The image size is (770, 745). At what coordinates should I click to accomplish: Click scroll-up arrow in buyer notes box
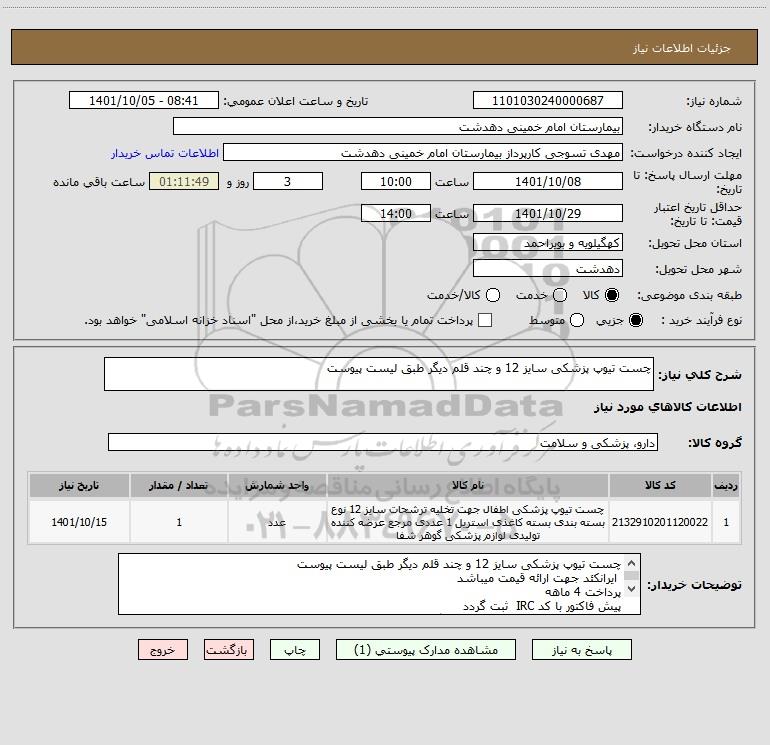coord(632,563)
